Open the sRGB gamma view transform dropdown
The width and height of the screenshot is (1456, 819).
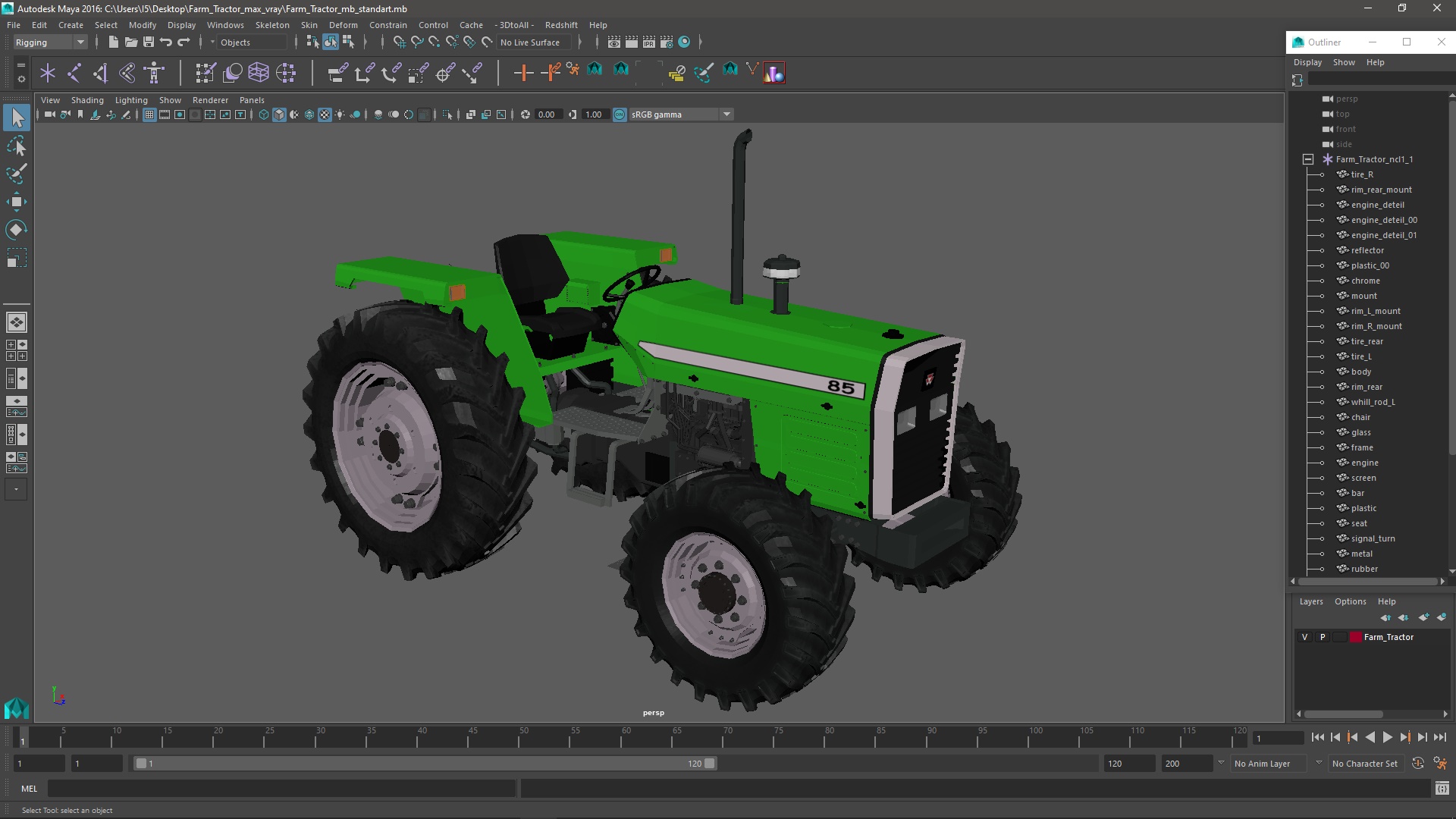coord(680,115)
